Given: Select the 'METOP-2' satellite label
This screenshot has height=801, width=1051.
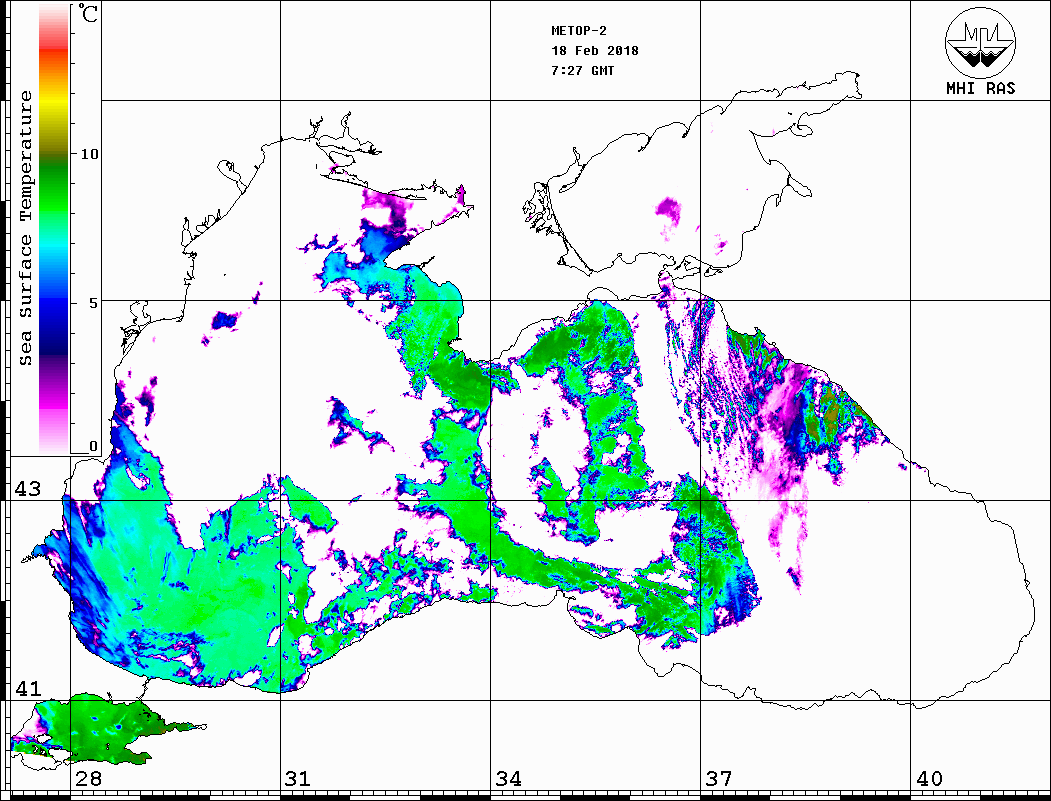Looking at the screenshot, I should [x=579, y=30].
